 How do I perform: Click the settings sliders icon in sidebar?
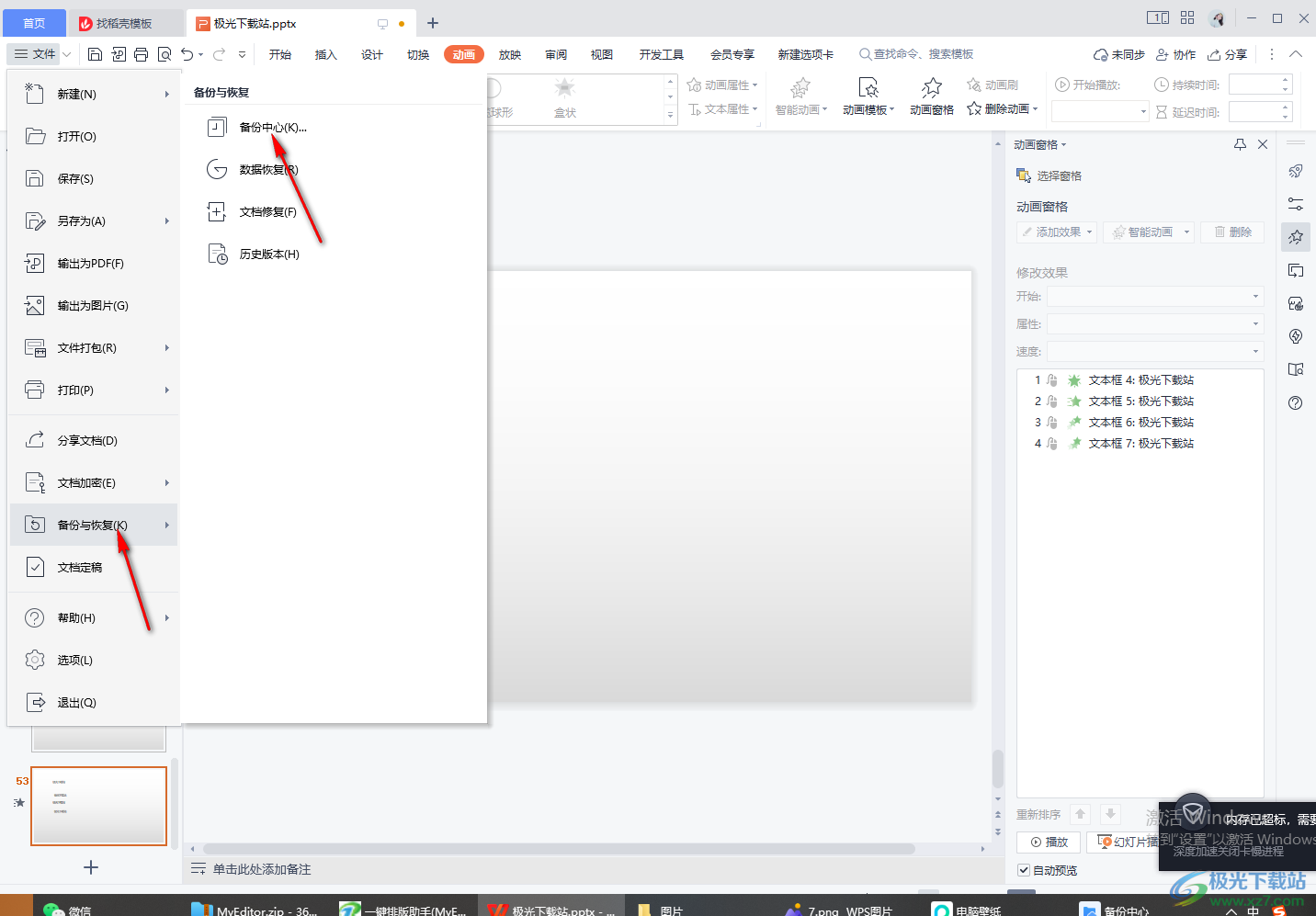tap(1296, 204)
